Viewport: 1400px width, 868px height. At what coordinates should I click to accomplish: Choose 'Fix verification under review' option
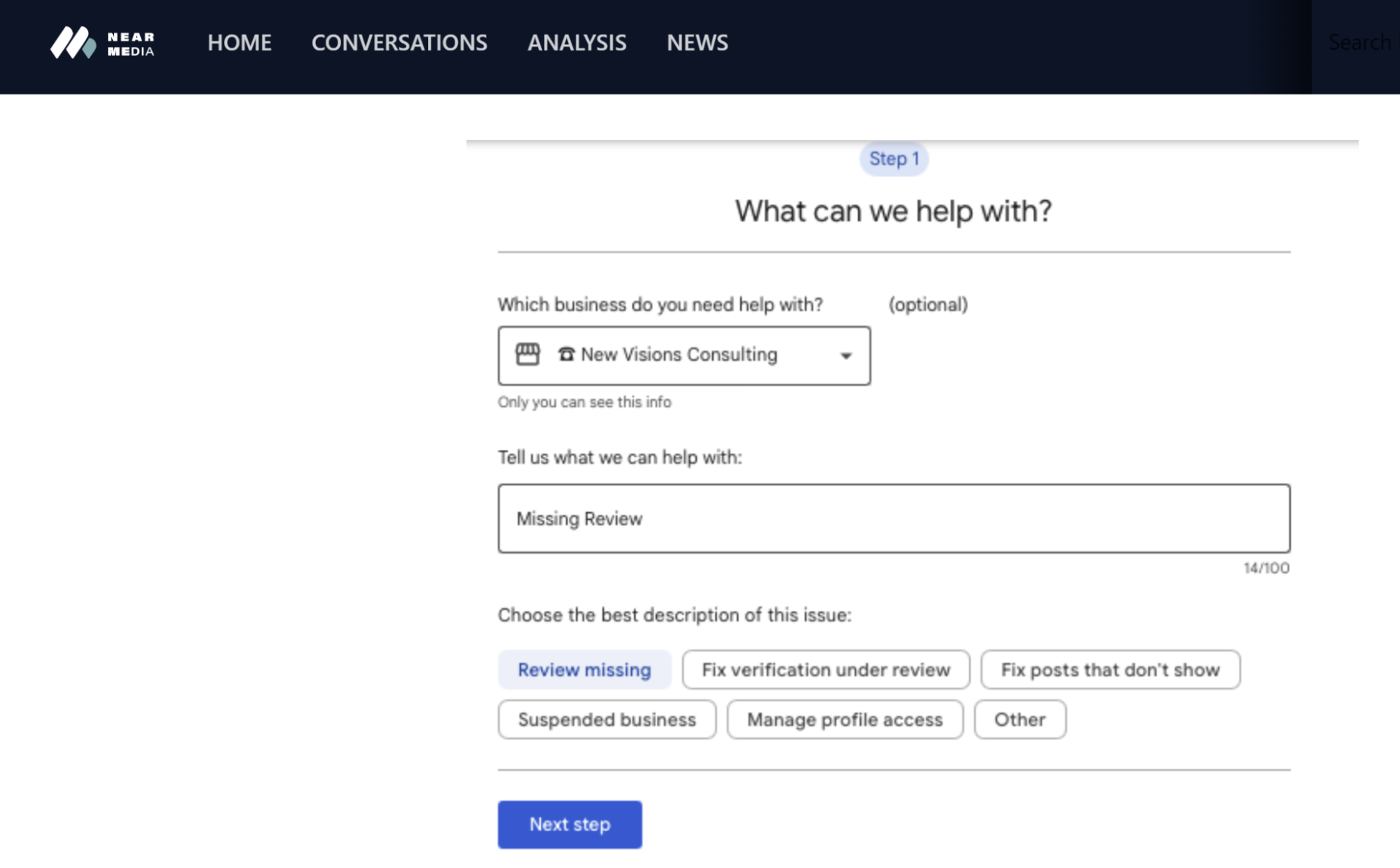click(825, 670)
